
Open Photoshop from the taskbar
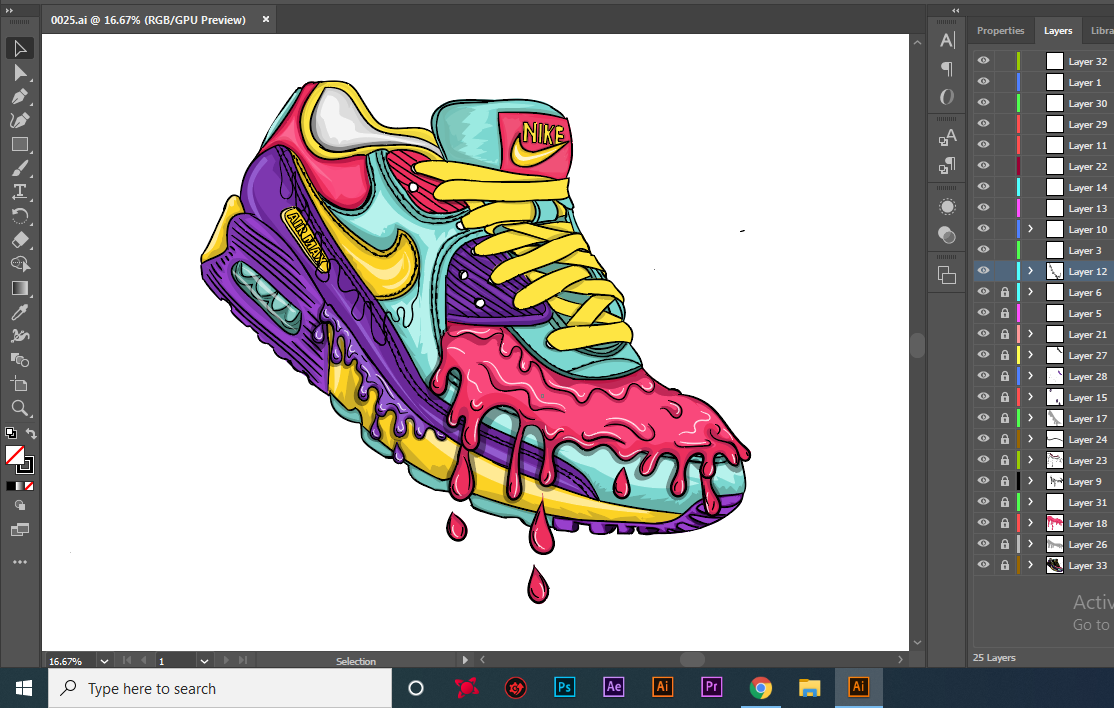565,688
